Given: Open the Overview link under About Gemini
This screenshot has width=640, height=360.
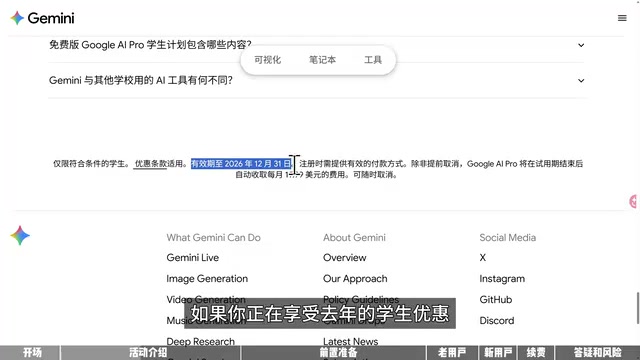Looking at the screenshot, I should (x=344, y=258).
